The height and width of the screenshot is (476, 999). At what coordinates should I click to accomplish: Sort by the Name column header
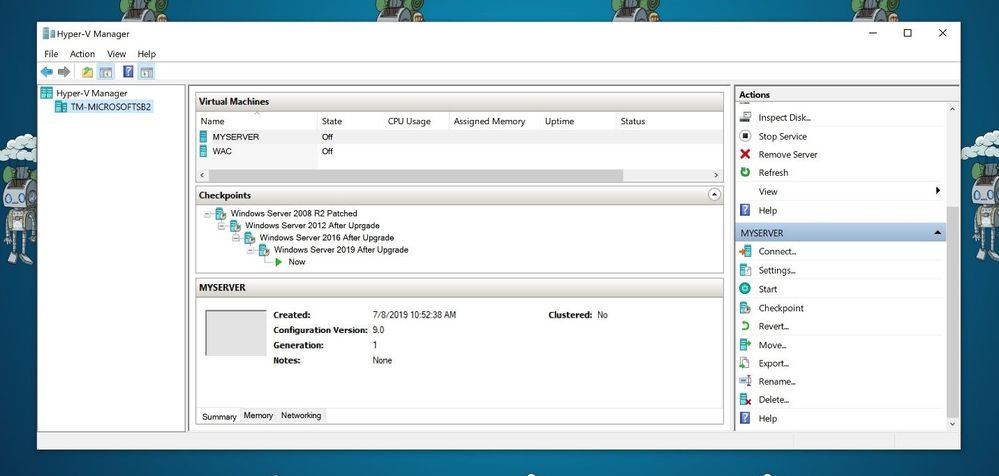coord(257,121)
